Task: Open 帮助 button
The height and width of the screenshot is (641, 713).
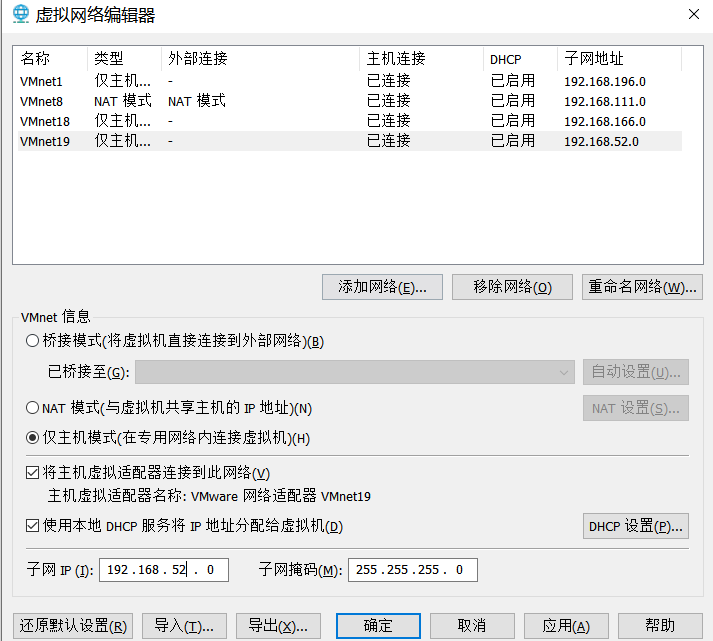Action: coord(660,626)
